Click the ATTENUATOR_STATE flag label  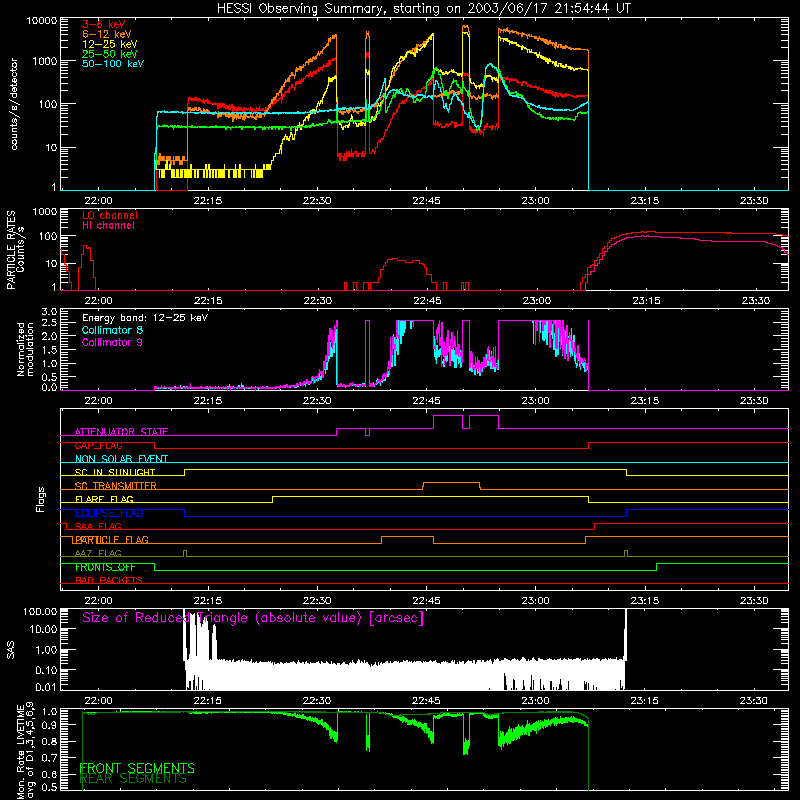(121, 432)
